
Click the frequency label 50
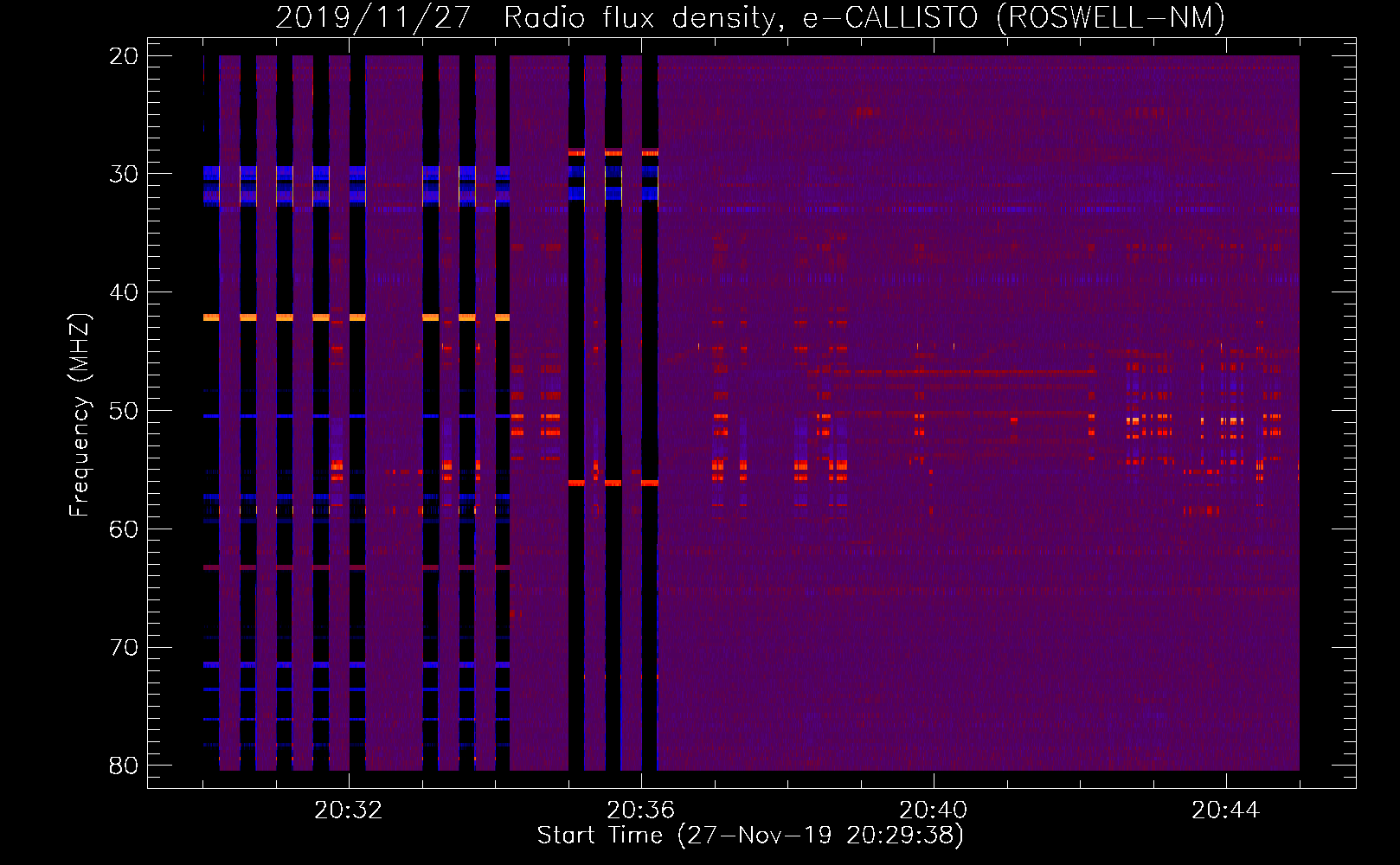(x=124, y=411)
